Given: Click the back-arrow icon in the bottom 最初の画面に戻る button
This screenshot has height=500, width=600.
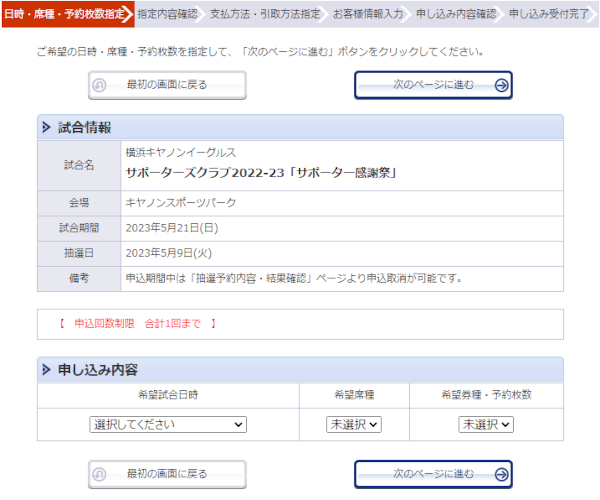Looking at the screenshot, I should click(99, 474).
